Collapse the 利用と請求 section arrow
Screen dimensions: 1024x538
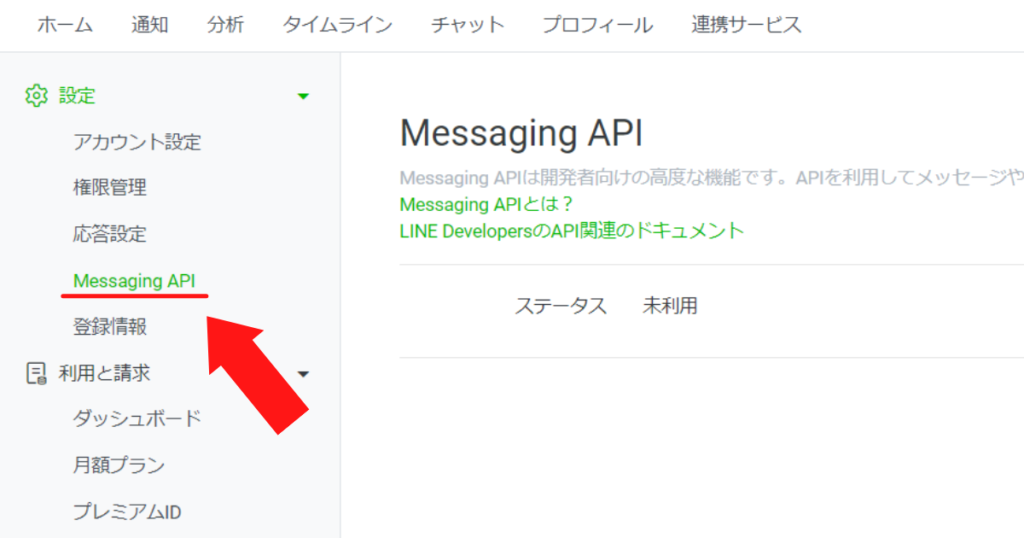click(x=303, y=374)
